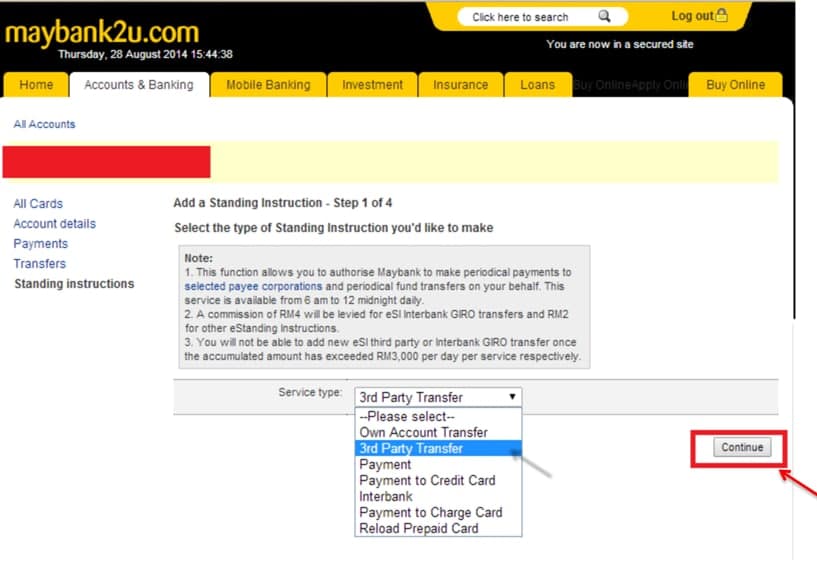Click the date 'Thursday, 28 August 2014' text
The height and width of the screenshot is (561, 817).
[x=122, y=54]
